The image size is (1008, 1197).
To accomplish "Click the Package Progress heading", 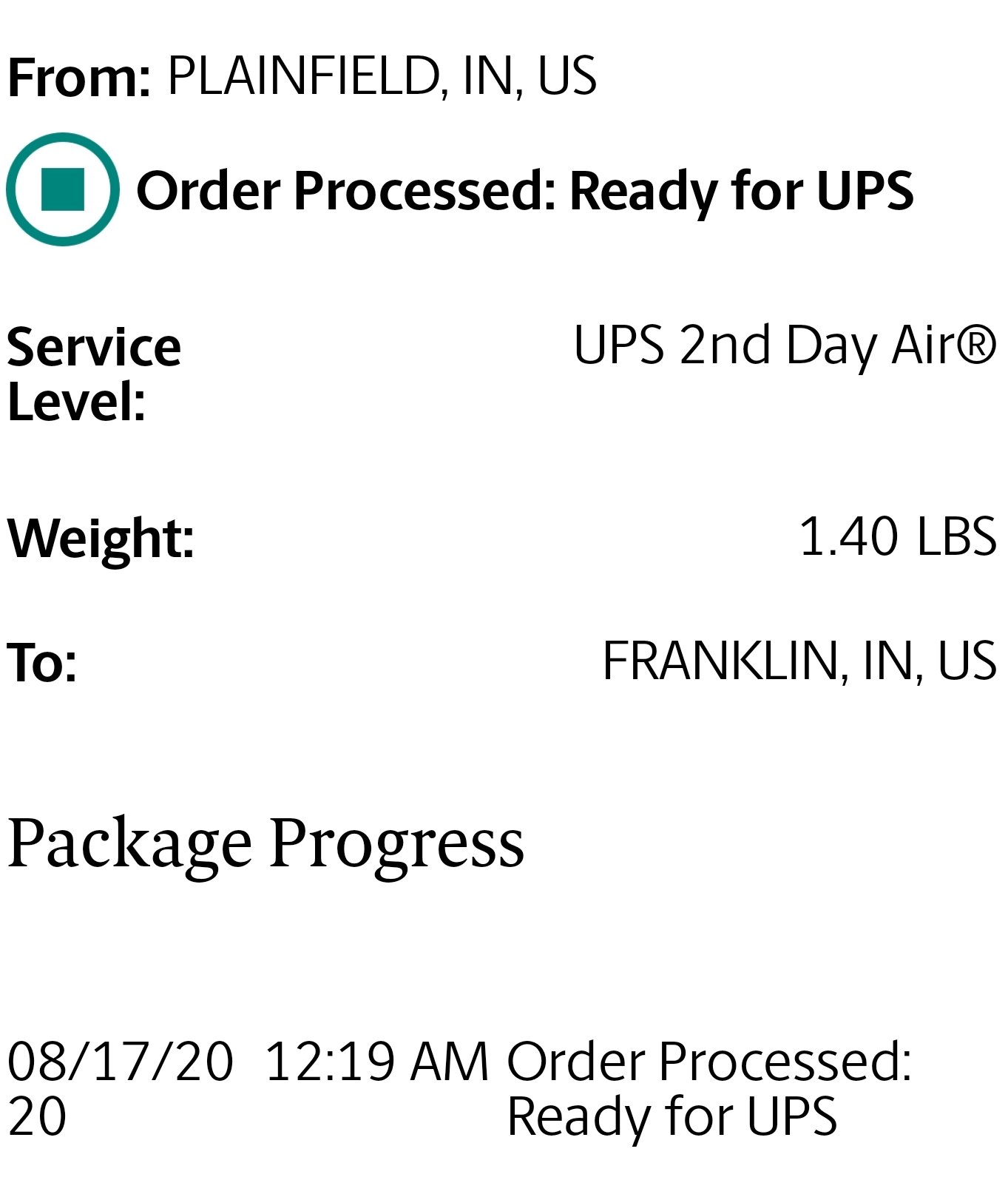I will click(266, 845).
